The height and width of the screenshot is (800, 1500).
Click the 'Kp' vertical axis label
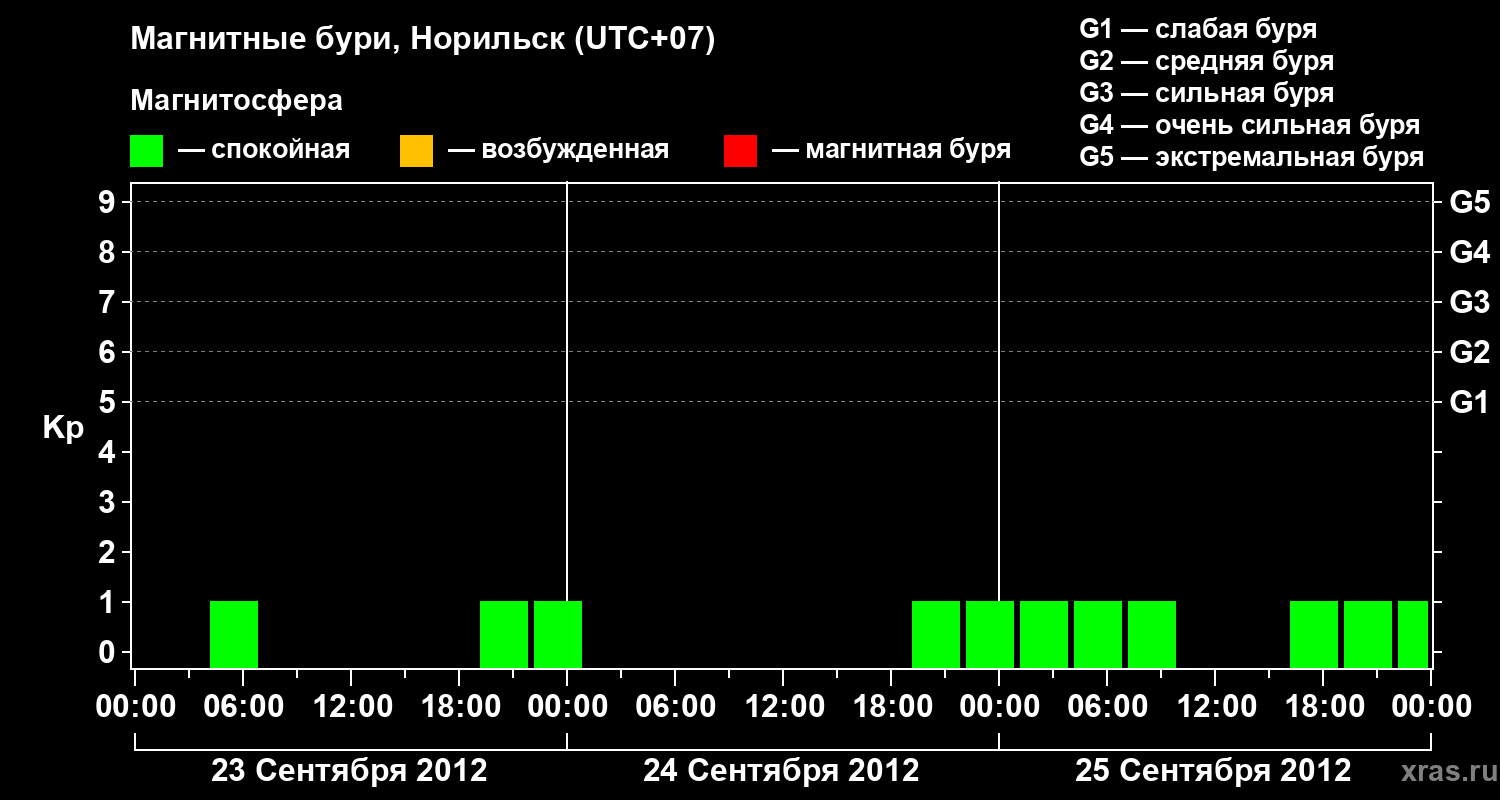point(63,428)
